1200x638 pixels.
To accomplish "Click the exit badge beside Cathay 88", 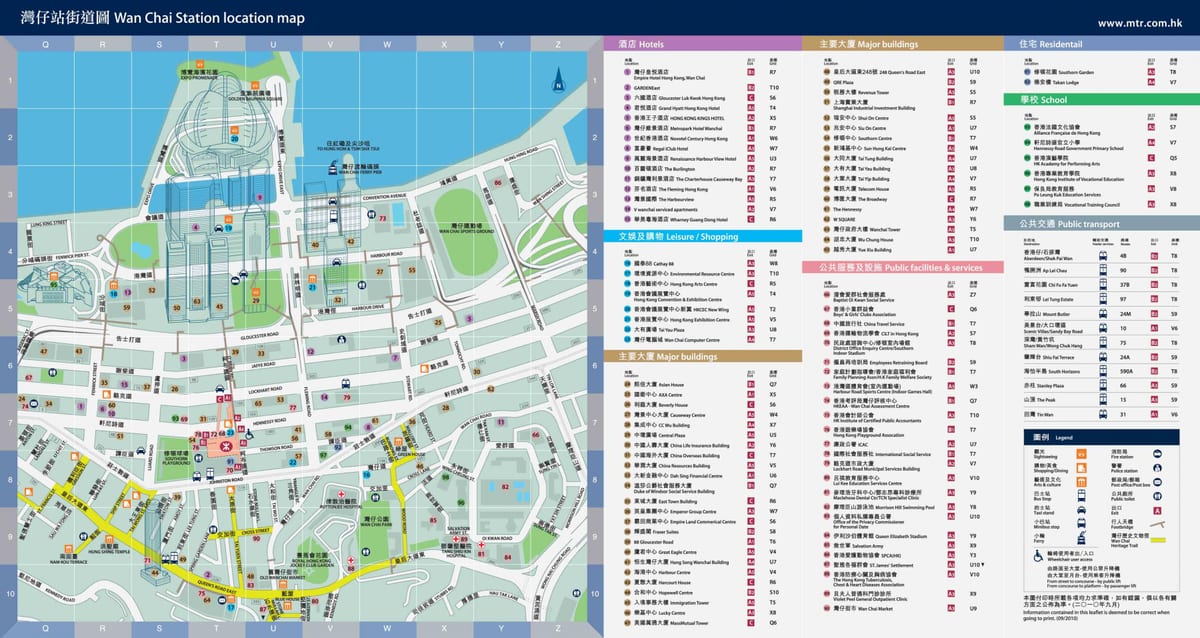I will (x=751, y=263).
